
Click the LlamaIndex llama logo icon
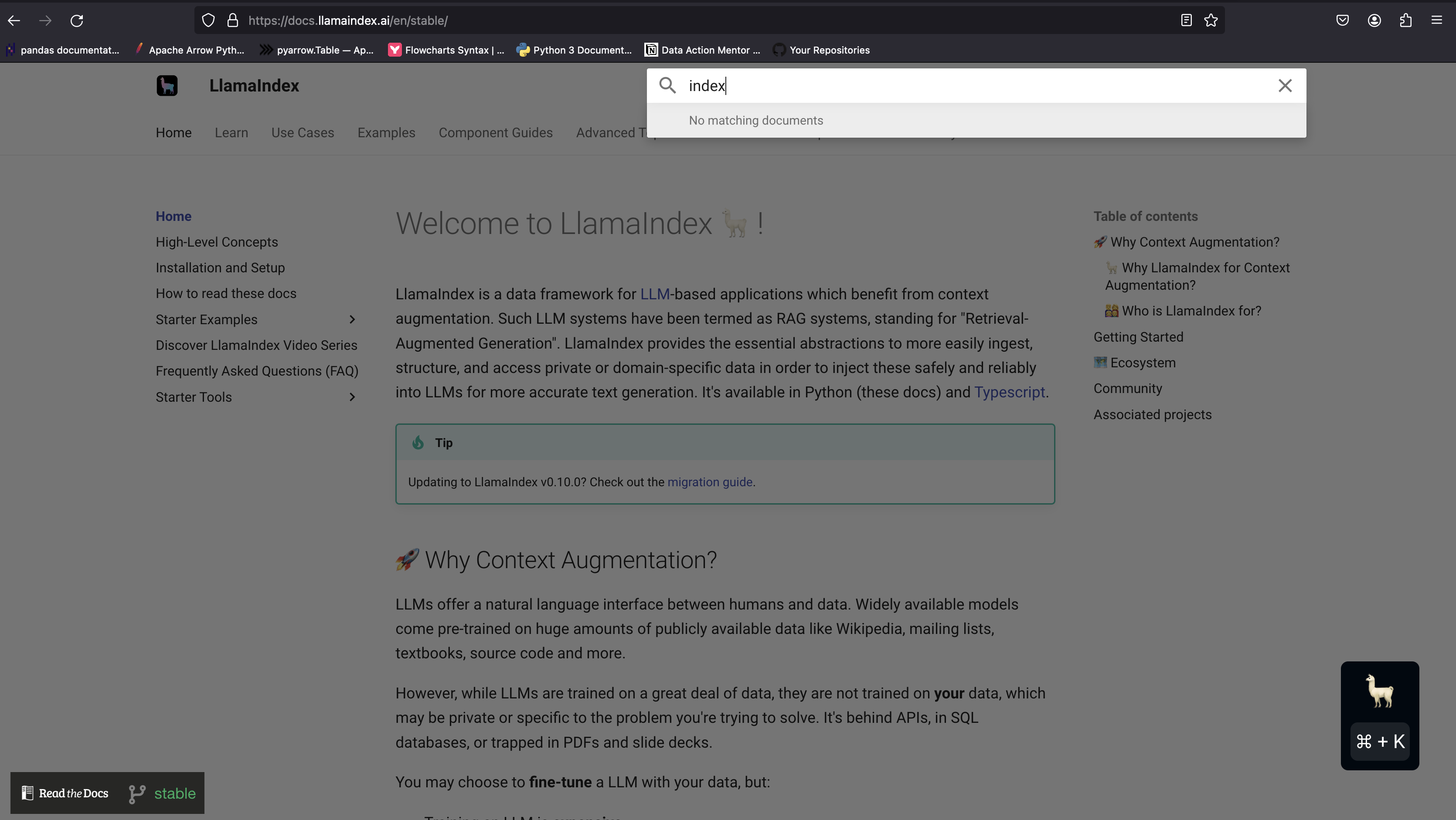(167, 85)
